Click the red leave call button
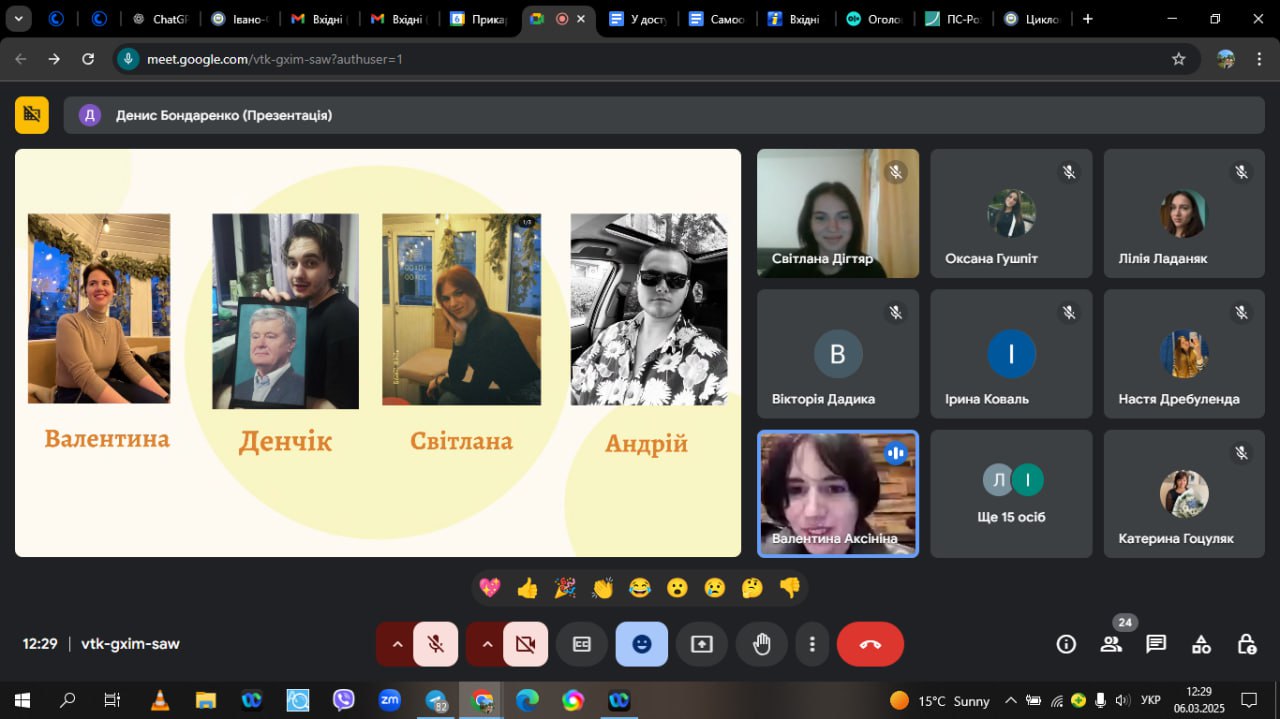Viewport: 1280px width, 719px height. point(870,644)
